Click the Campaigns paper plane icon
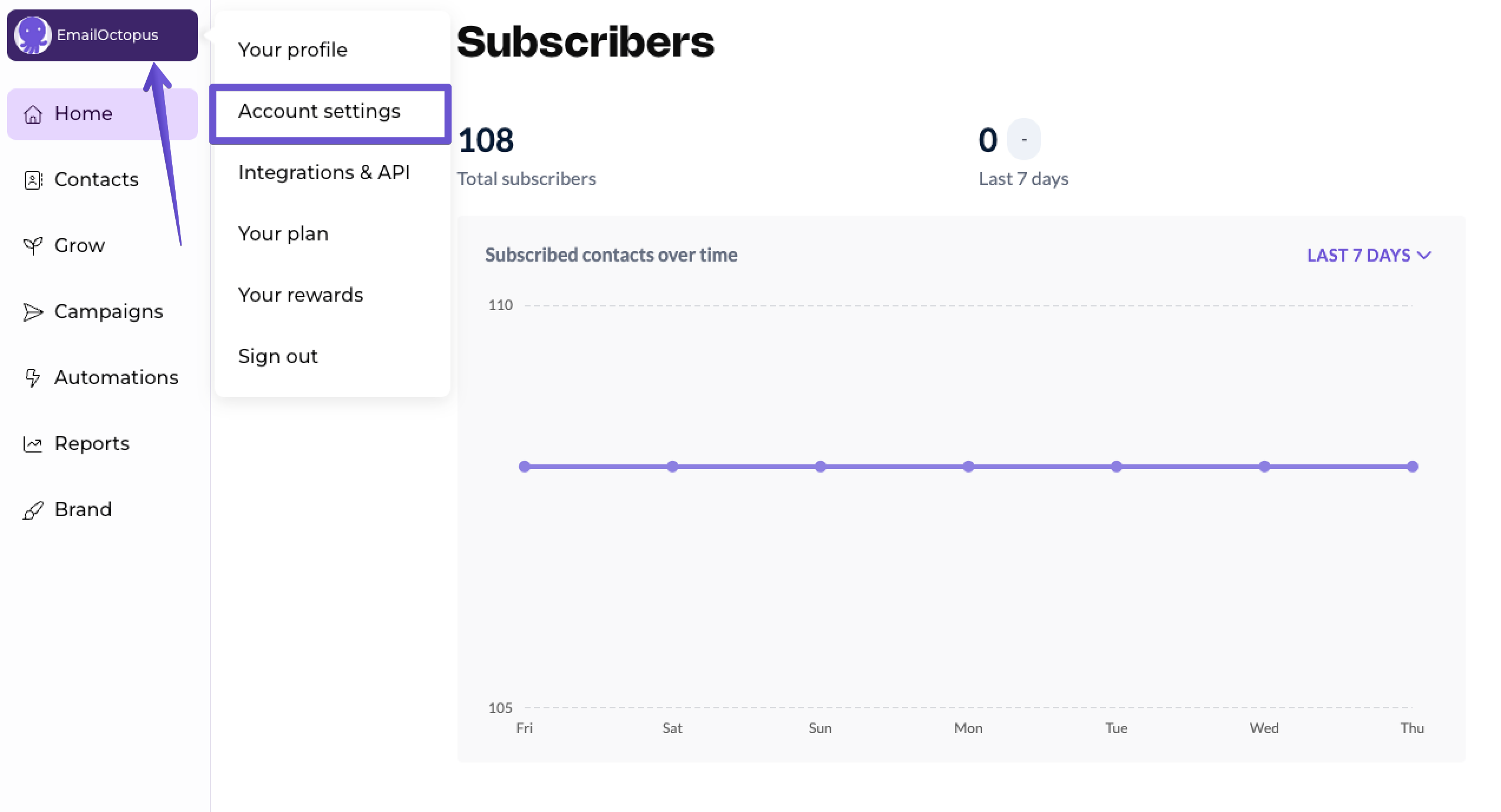The height and width of the screenshot is (812, 1501). 33,312
